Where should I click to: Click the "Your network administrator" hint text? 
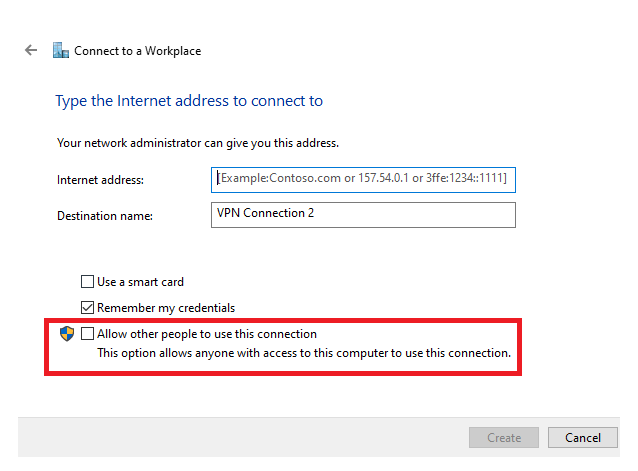tap(198, 143)
